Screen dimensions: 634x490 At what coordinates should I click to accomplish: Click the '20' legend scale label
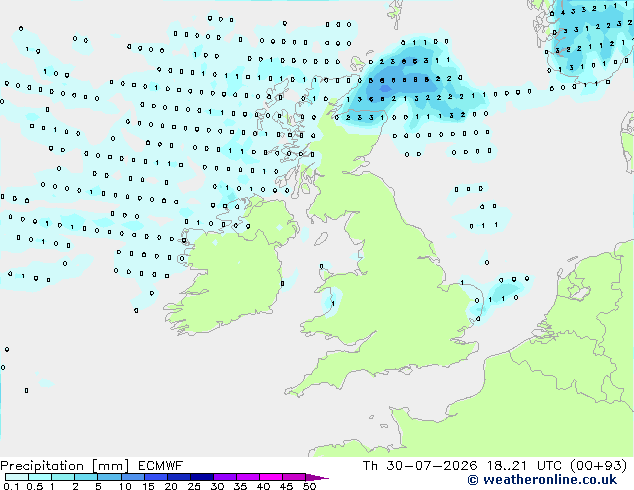171,486
